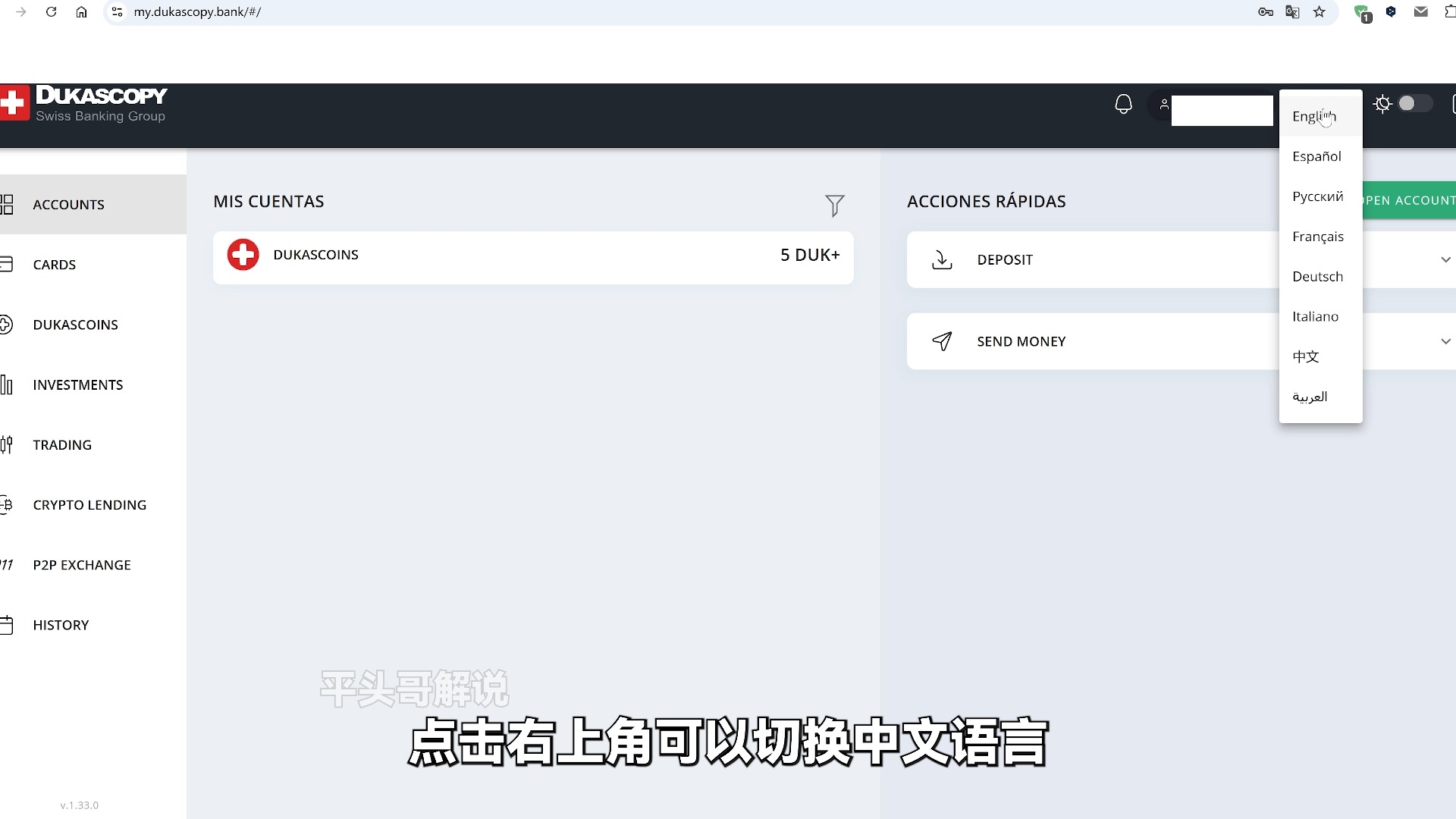Viewport: 1456px width, 819px height.
Task: Open Dukascoins sidebar section
Action: [x=93, y=325]
